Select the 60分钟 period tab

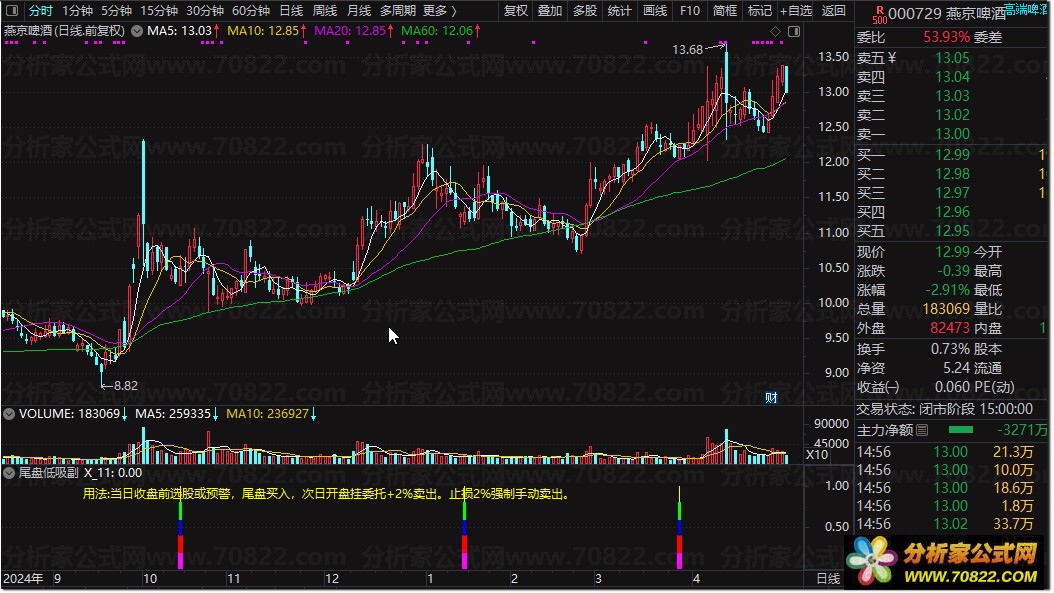(x=251, y=11)
